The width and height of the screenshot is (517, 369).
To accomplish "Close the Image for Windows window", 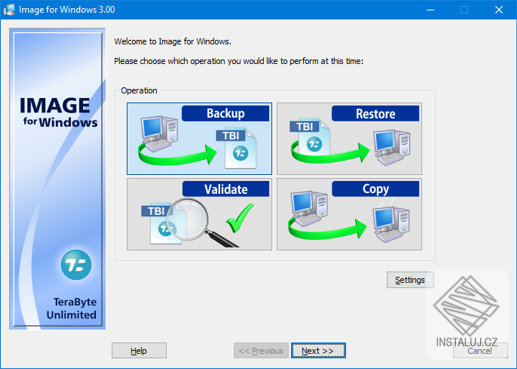I will click(499, 10).
